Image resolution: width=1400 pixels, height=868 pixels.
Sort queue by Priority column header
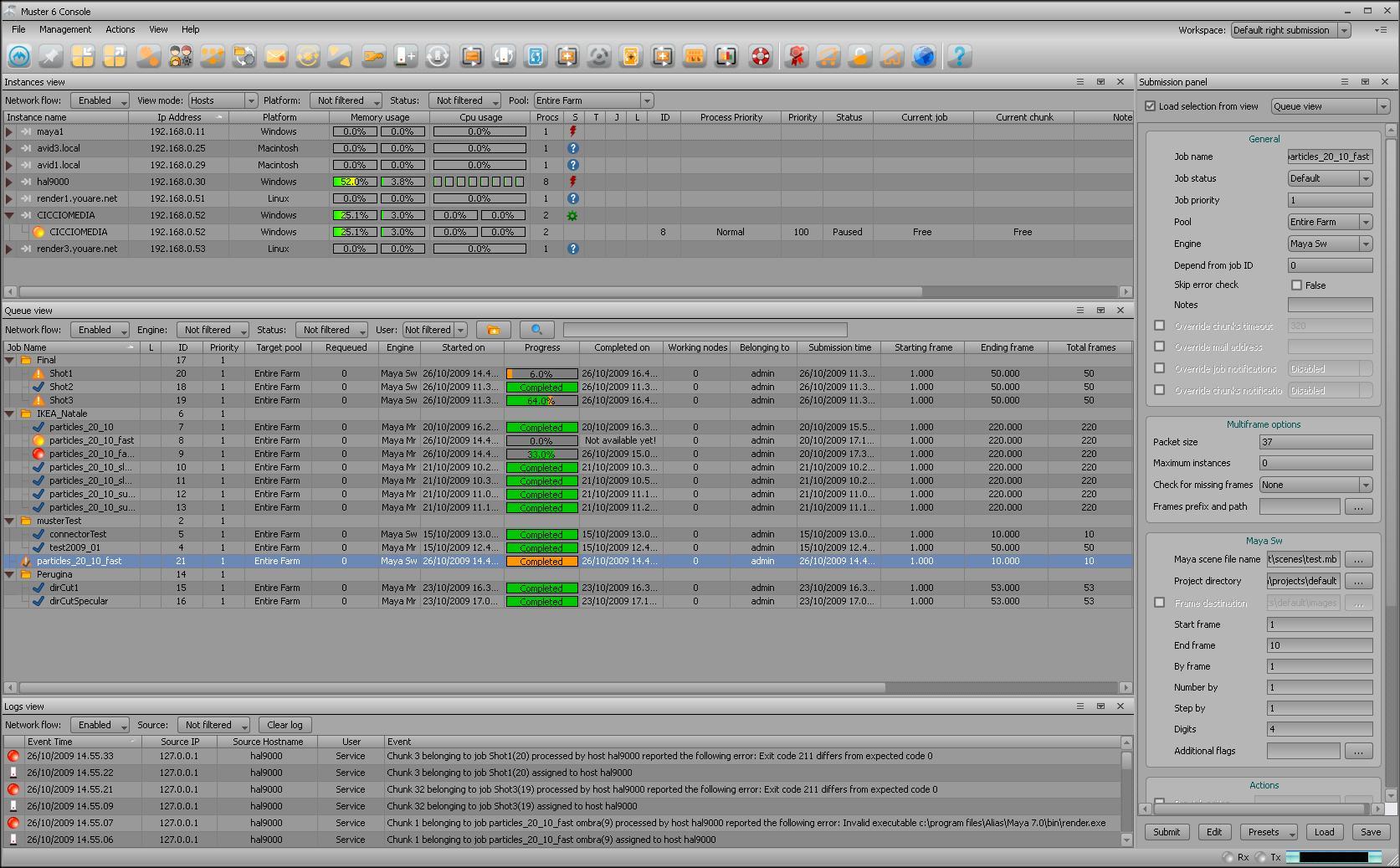[223, 347]
